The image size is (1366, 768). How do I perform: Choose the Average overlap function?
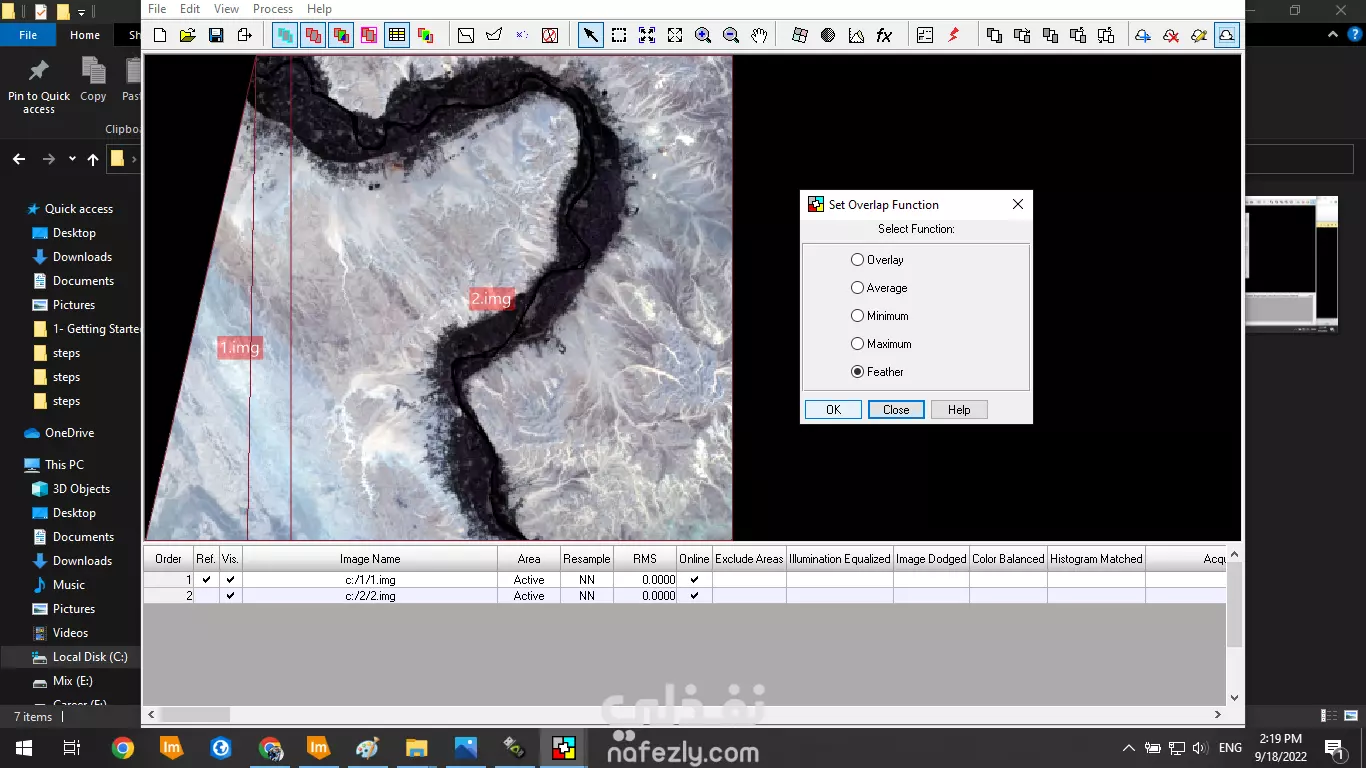pyautogui.click(x=858, y=287)
